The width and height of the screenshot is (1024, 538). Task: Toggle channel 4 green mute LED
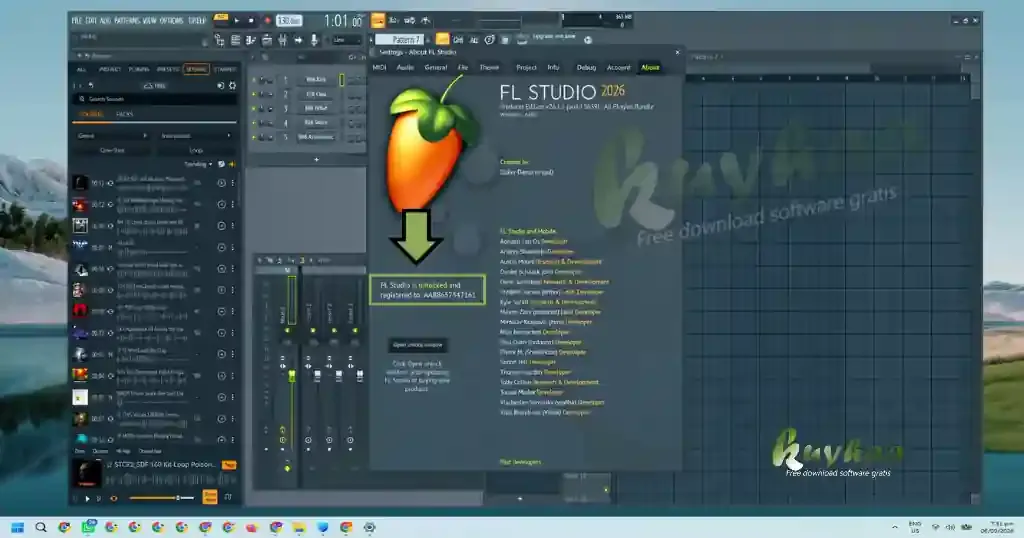254,123
